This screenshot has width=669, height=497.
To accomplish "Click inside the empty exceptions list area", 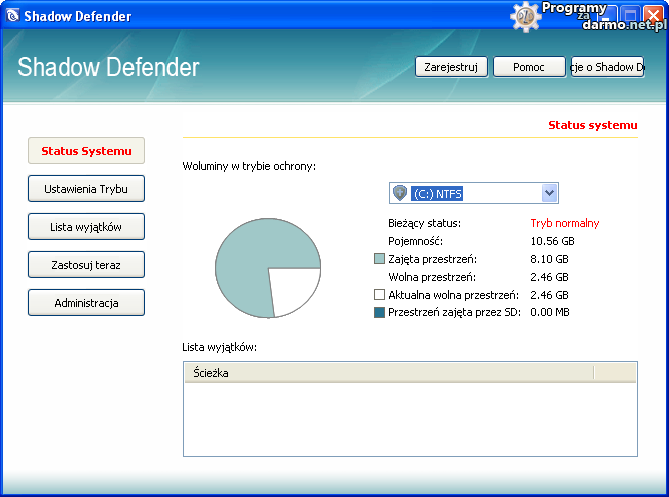I will (410, 420).
